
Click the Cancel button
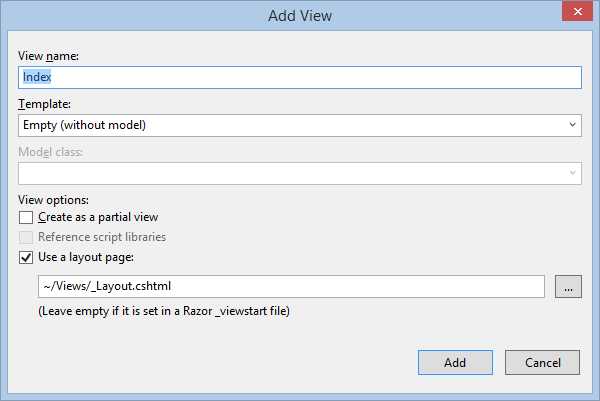[x=542, y=362]
